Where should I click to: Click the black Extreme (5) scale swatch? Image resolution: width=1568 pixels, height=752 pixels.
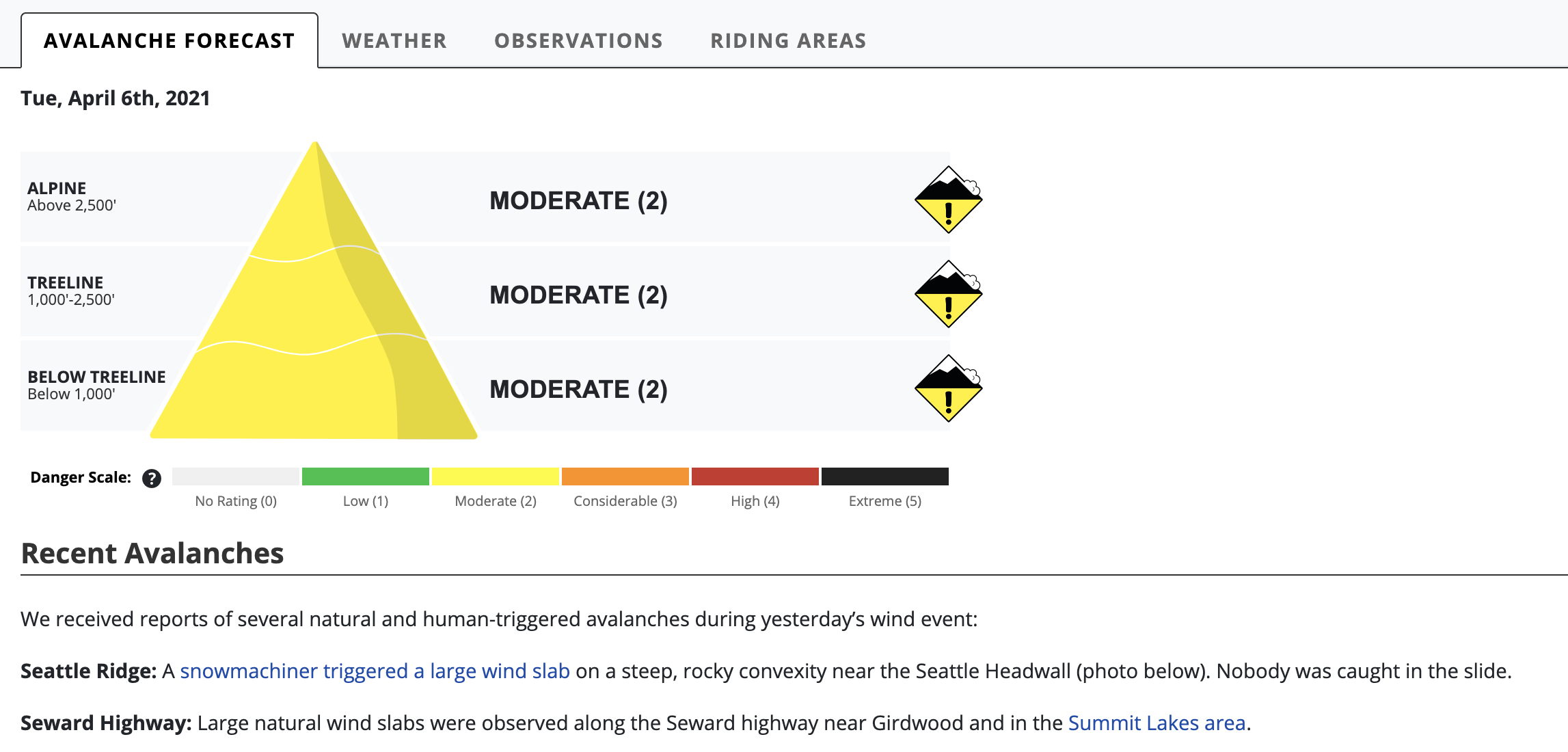tap(885, 476)
